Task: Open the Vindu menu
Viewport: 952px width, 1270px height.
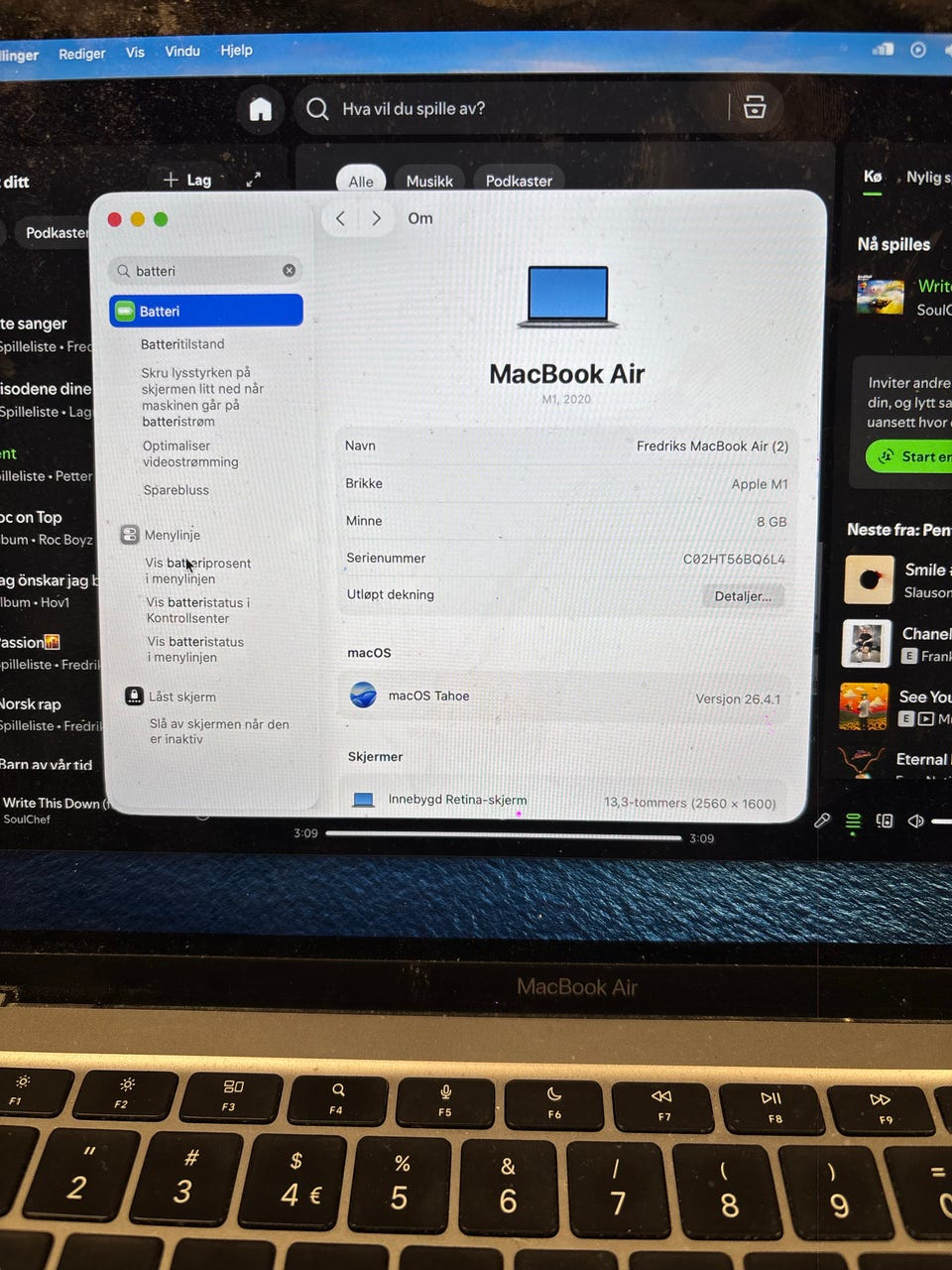Action: [x=182, y=51]
